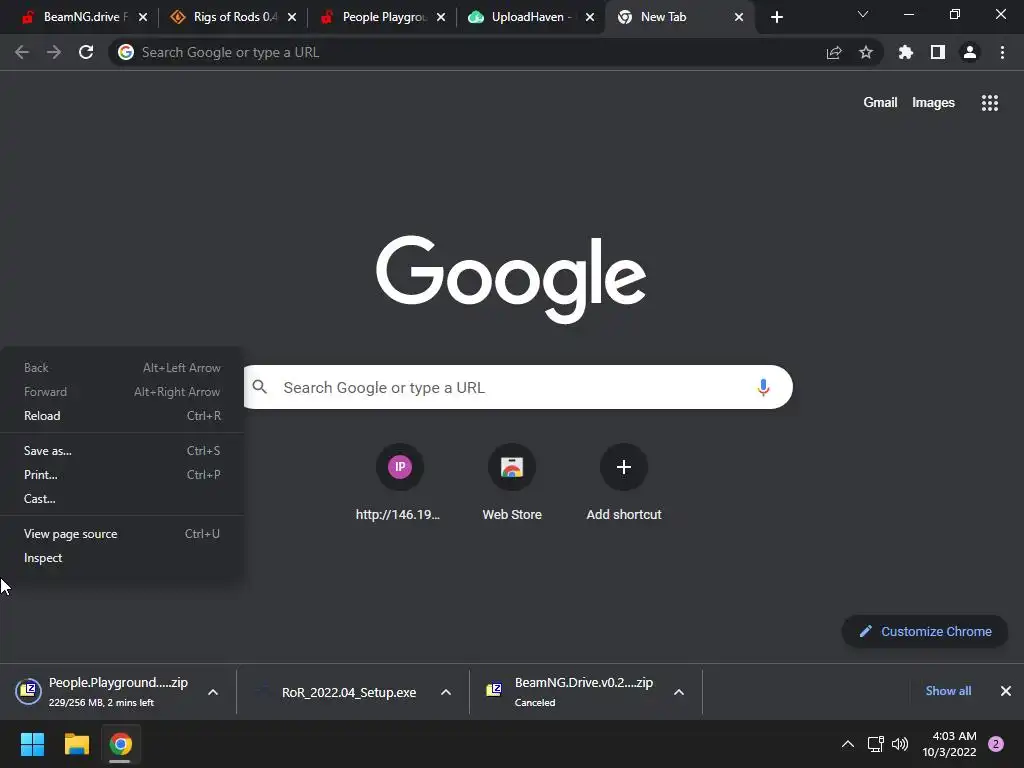
Task: Expand options for RoR_2022.04_Setup.exe download
Action: click(x=445, y=692)
